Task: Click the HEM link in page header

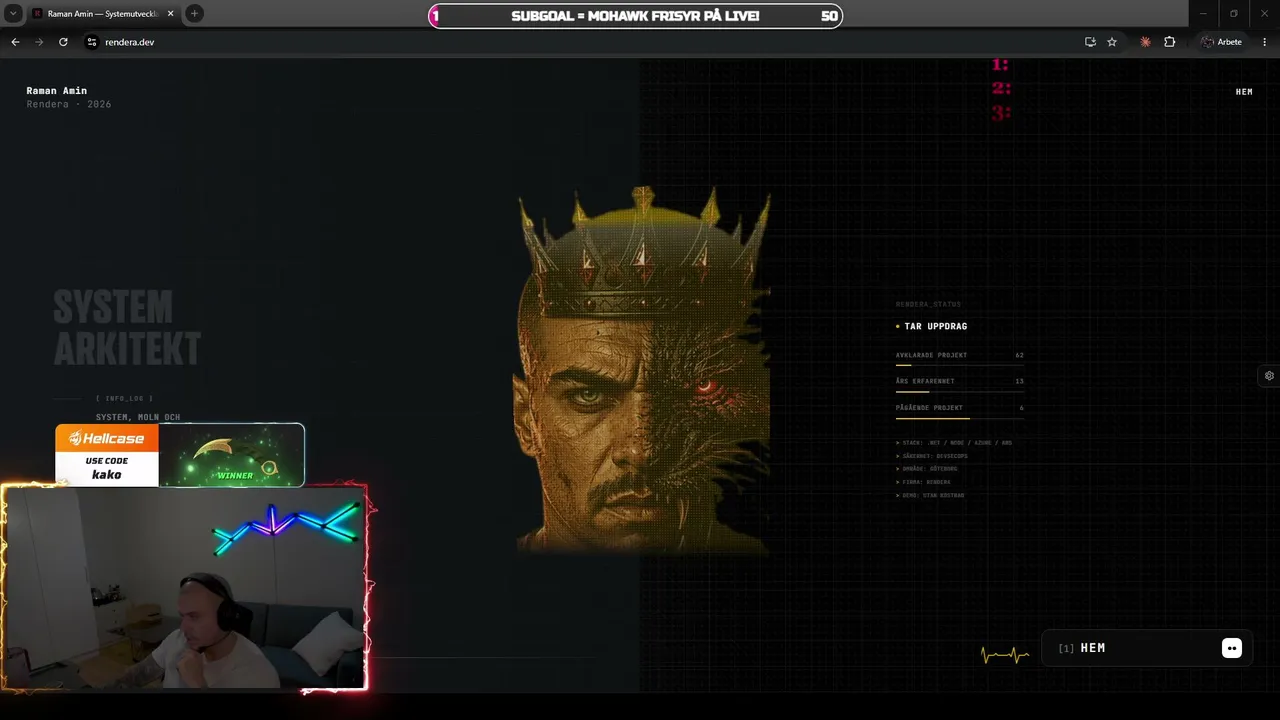Action: point(1244,92)
